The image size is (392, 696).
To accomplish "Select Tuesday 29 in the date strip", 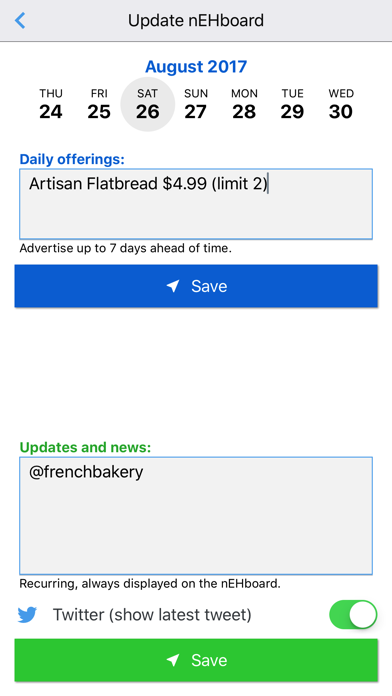I will (x=292, y=105).
